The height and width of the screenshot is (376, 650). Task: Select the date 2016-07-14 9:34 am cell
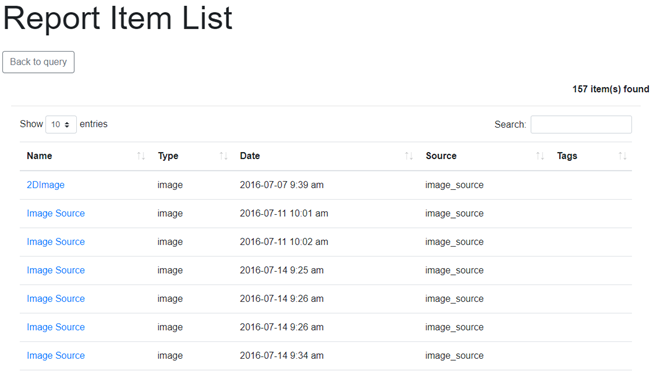point(281,356)
